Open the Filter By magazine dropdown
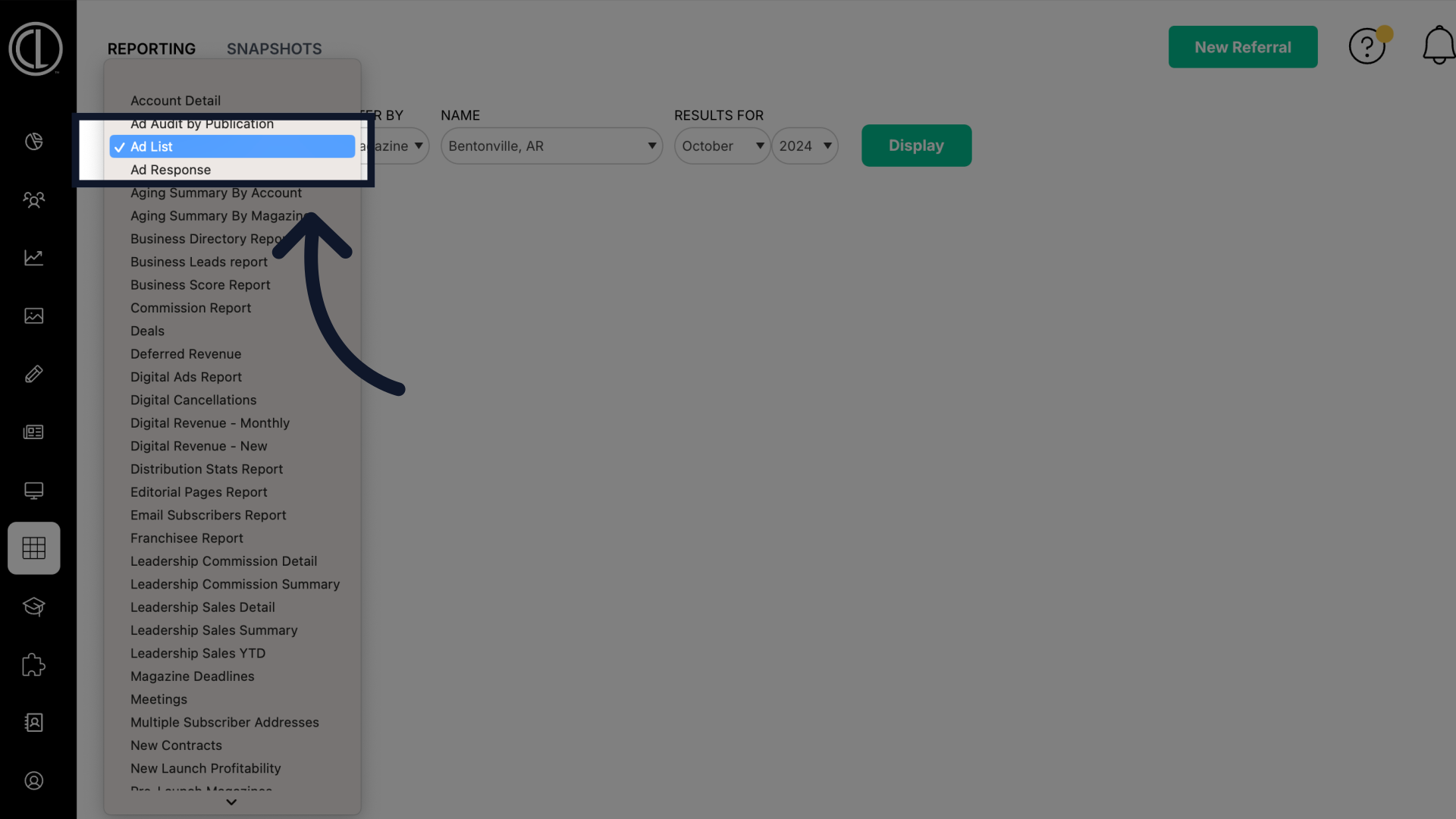The width and height of the screenshot is (1456, 819). tap(395, 146)
